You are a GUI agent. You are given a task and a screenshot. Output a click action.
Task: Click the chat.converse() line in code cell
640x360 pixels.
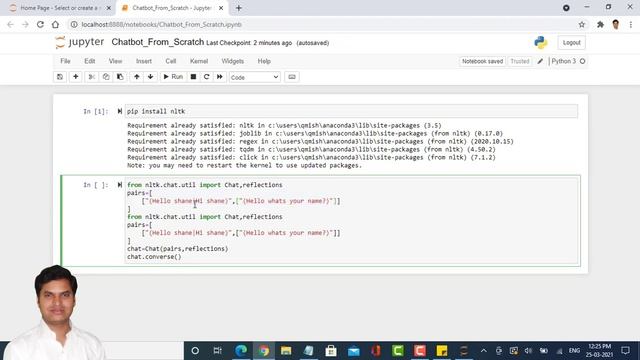point(154,257)
